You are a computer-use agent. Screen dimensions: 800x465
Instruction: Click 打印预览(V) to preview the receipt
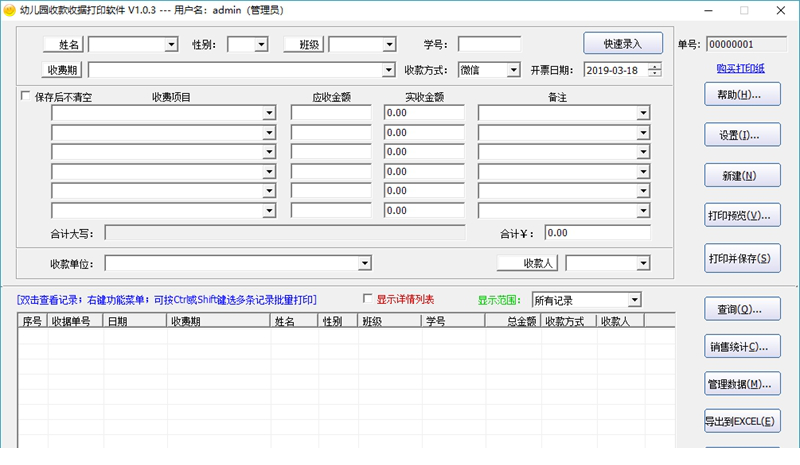tap(741, 216)
